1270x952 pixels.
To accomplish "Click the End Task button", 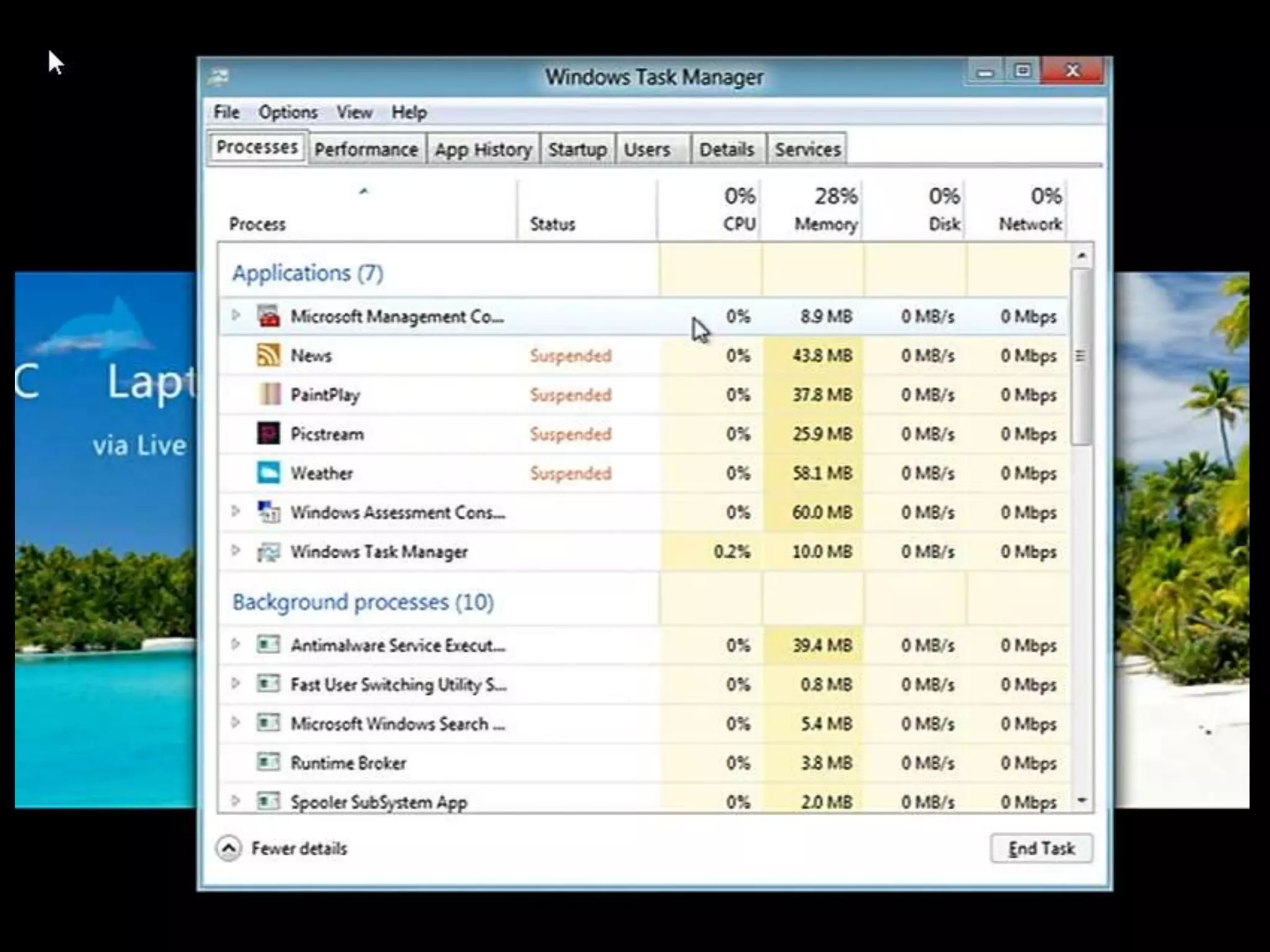I will pyautogui.click(x=1041, y=848).
